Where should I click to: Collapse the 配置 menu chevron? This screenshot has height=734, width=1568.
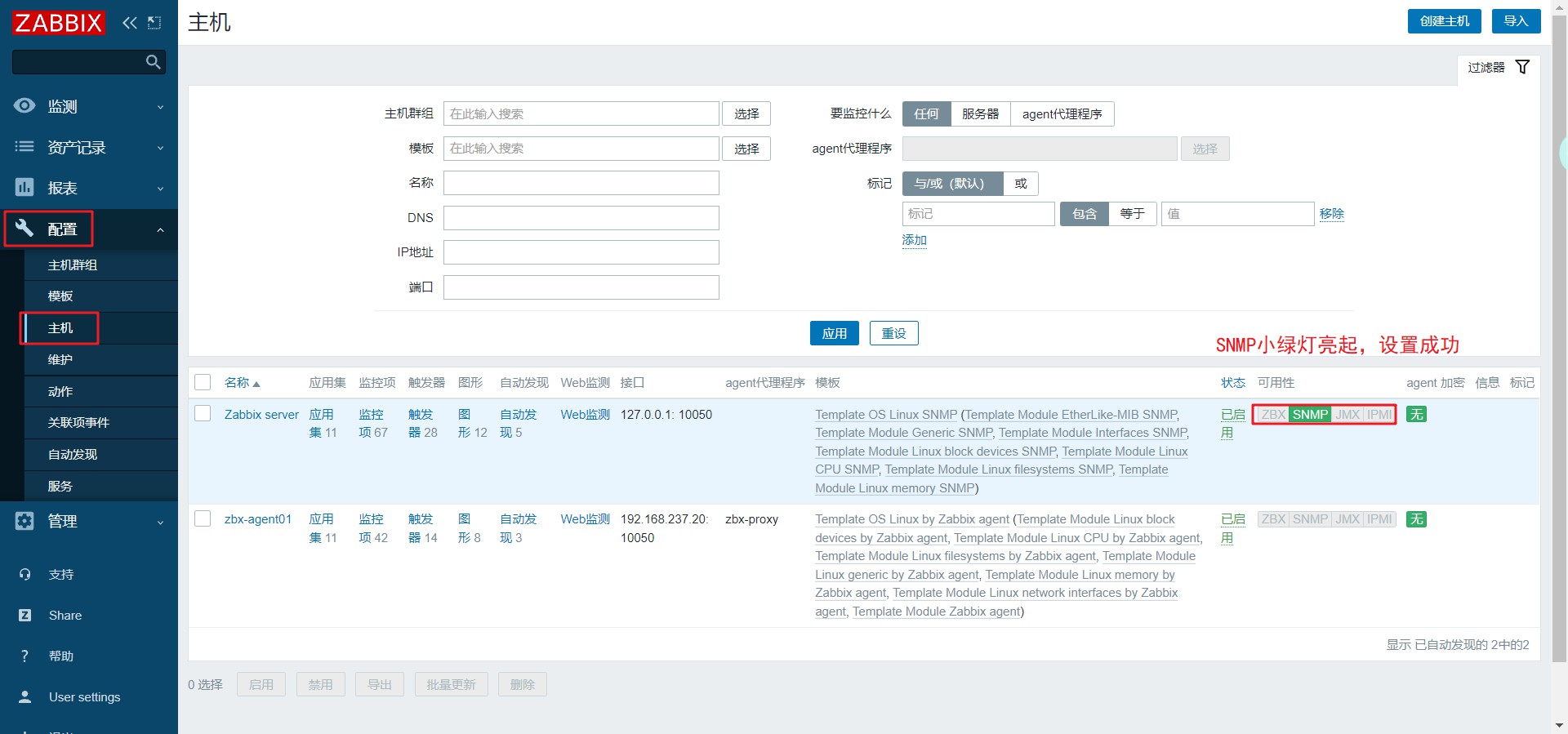coord(160,229)
